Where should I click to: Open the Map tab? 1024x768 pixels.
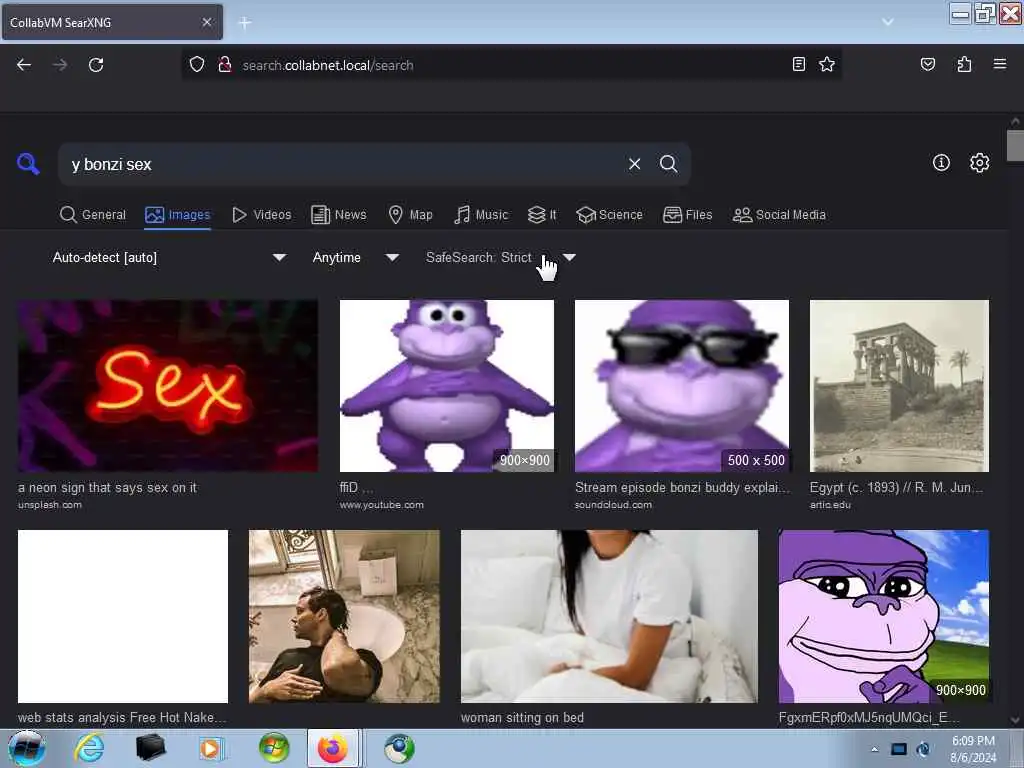click(x=410, y=215)
